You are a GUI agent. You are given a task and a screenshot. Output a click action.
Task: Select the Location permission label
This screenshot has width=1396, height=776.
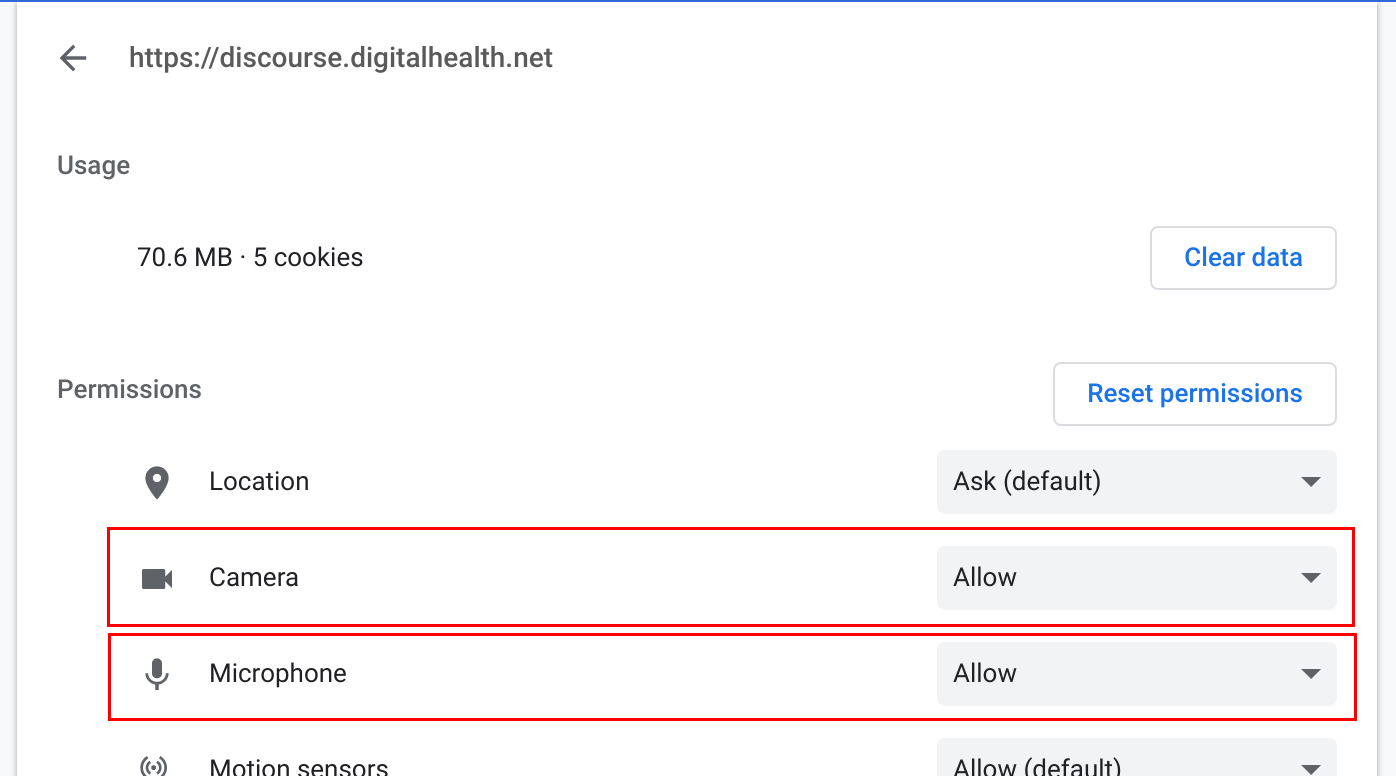click(x=259, y=482)
